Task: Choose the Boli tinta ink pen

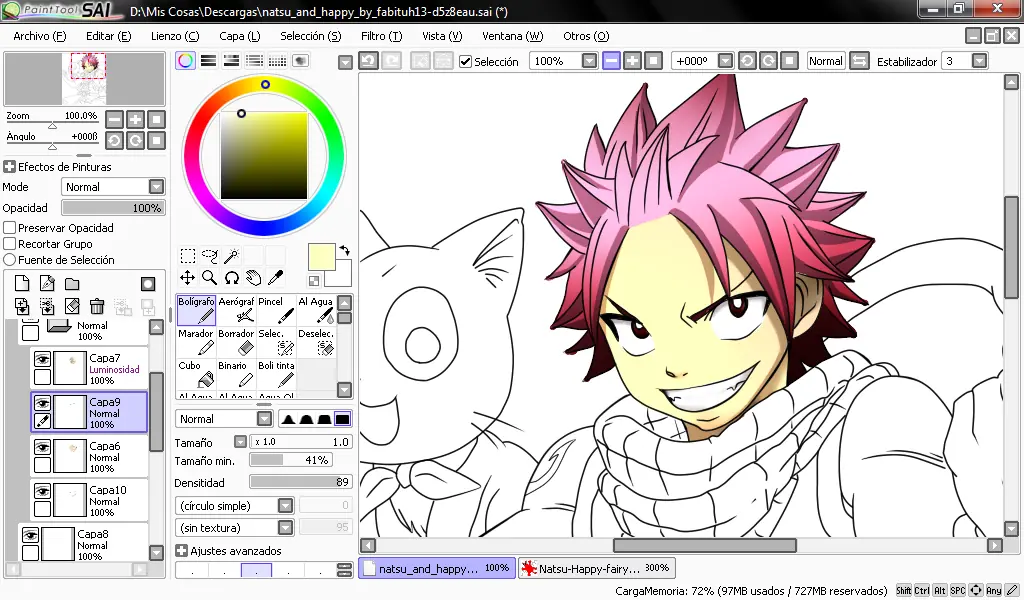Action: point(276,373)
